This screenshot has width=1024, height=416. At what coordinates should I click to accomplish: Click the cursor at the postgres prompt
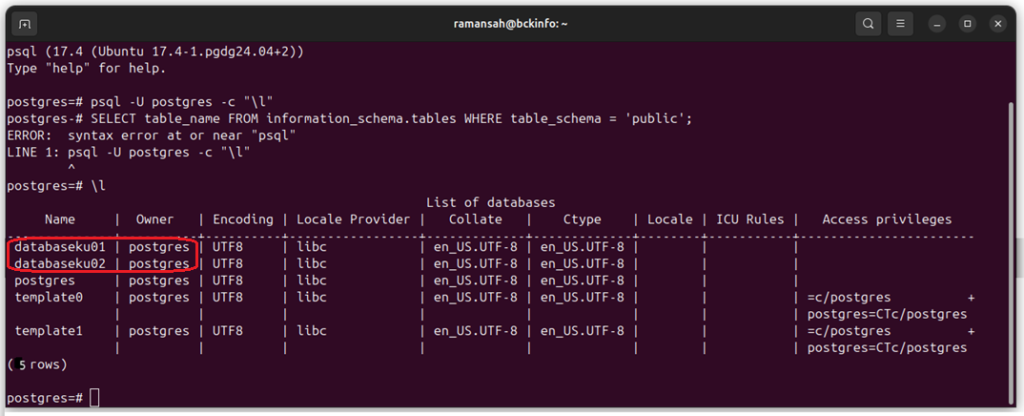pos(95,397)
